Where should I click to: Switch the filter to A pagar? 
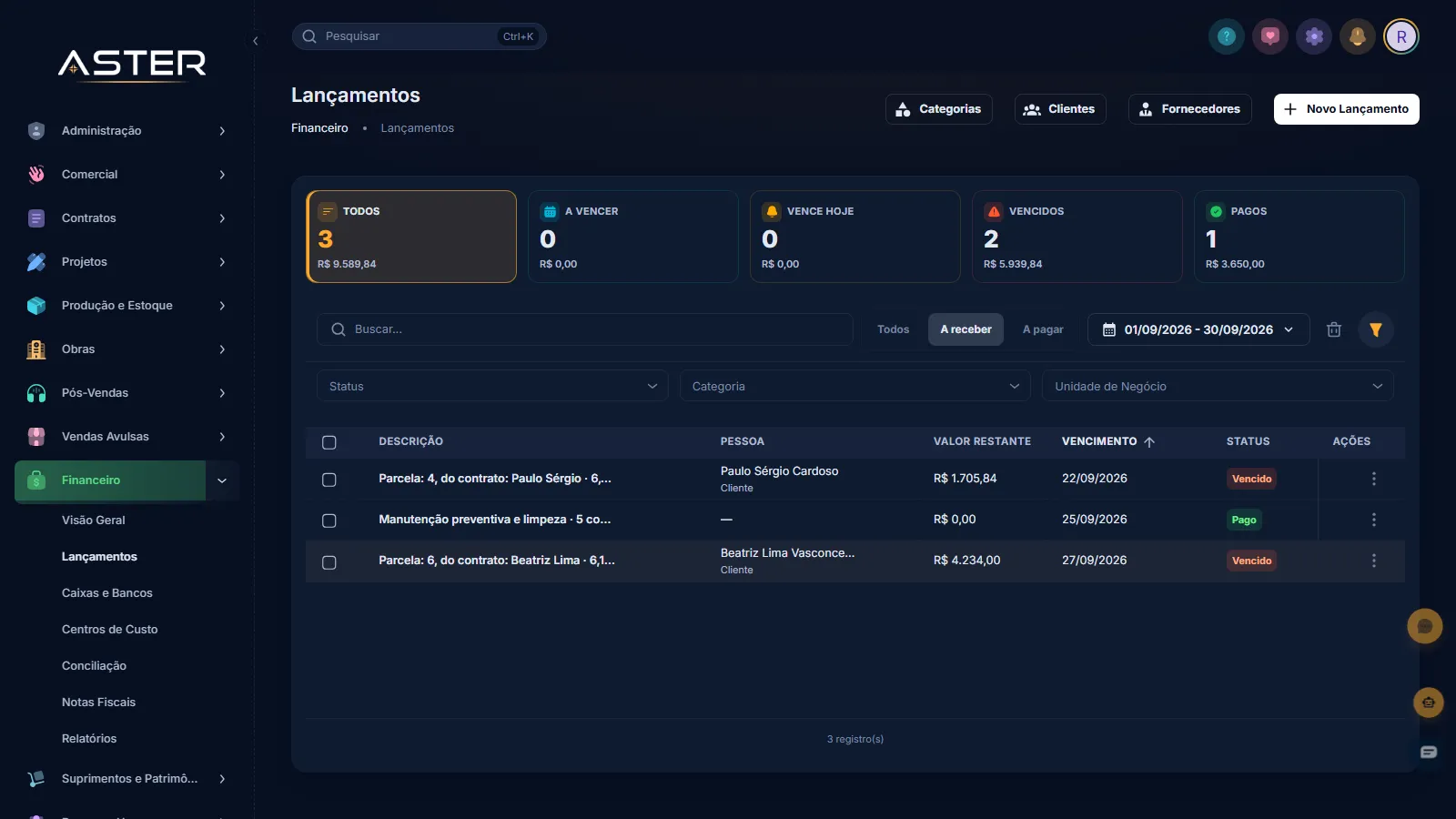tap(1043, 329)
